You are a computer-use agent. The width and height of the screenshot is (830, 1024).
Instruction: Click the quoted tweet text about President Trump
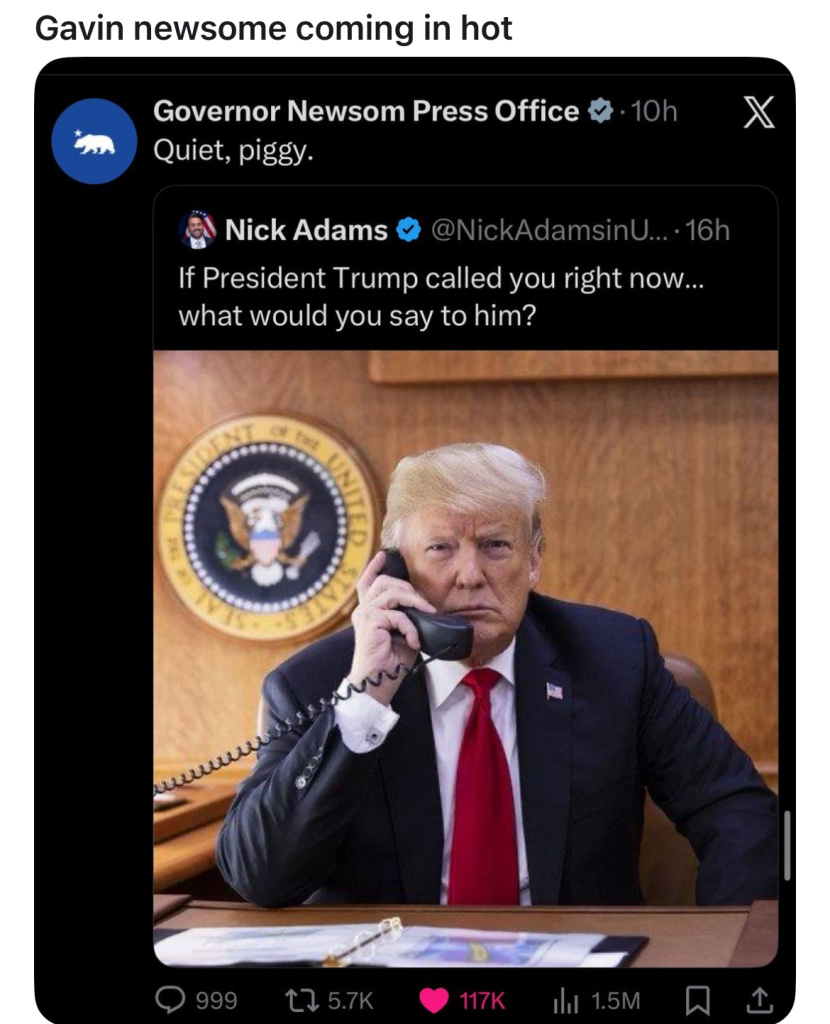coord(441,296)
